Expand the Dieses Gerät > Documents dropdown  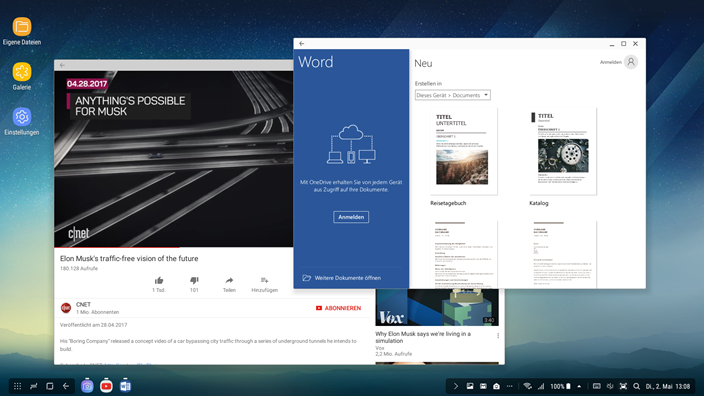(453, 95)
